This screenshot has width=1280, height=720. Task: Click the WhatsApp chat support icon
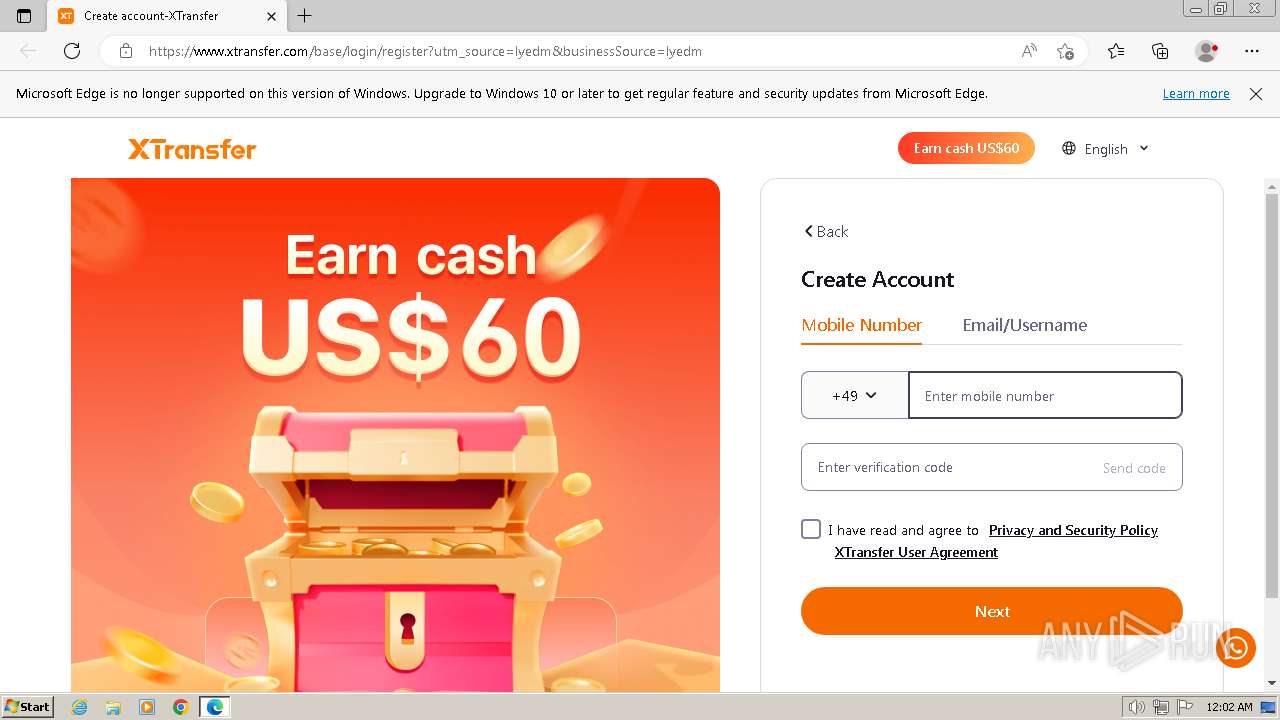[x=1236, y=648]
